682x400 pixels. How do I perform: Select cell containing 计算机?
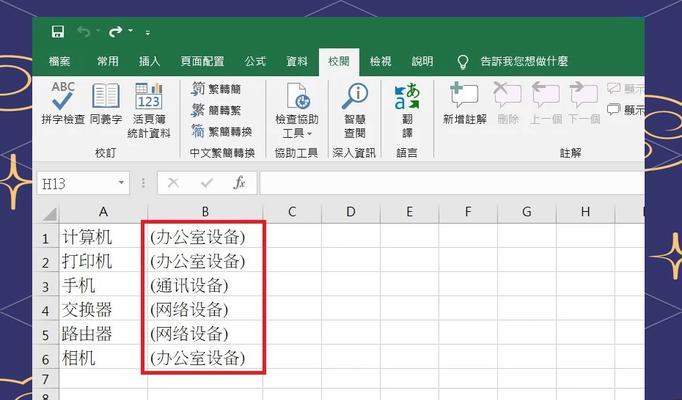tap(103, 236)
